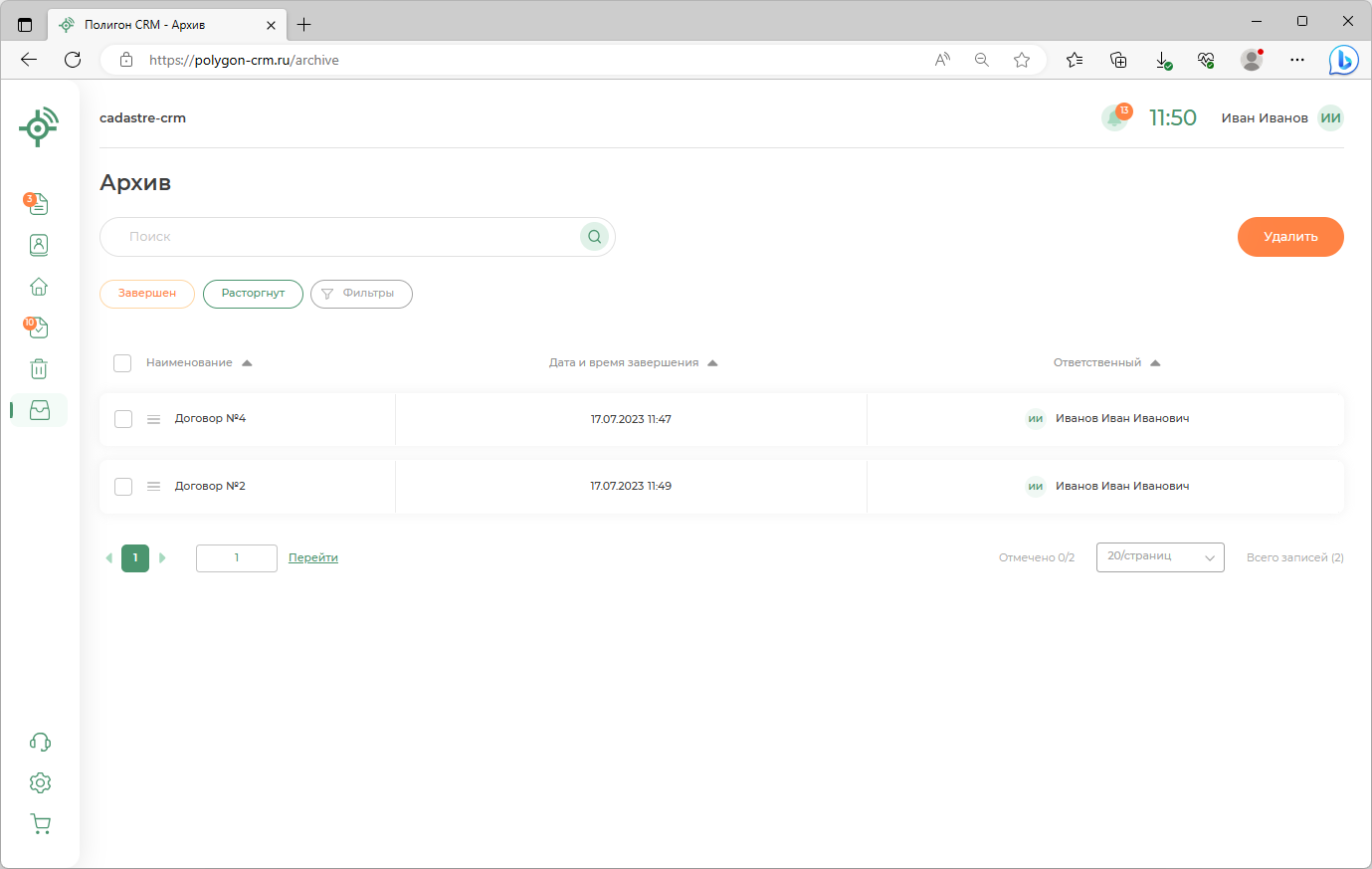Click the drag handle of Договор №4
This screenshot has height=869, width=1372.
153,419
